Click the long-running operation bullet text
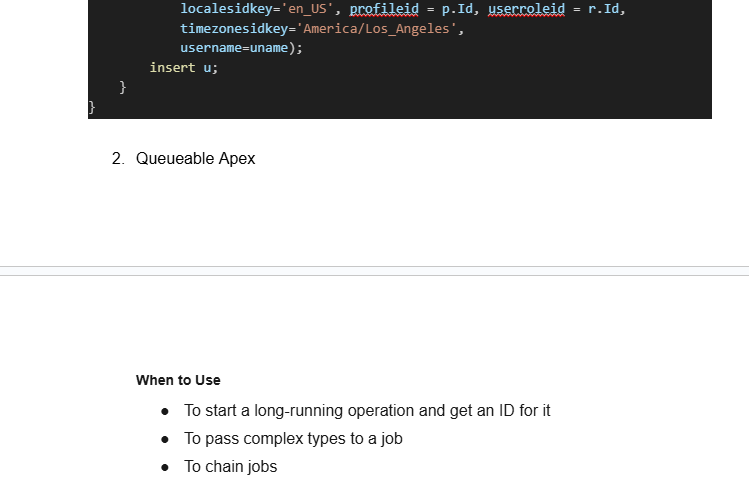 [x=367, y=411]
